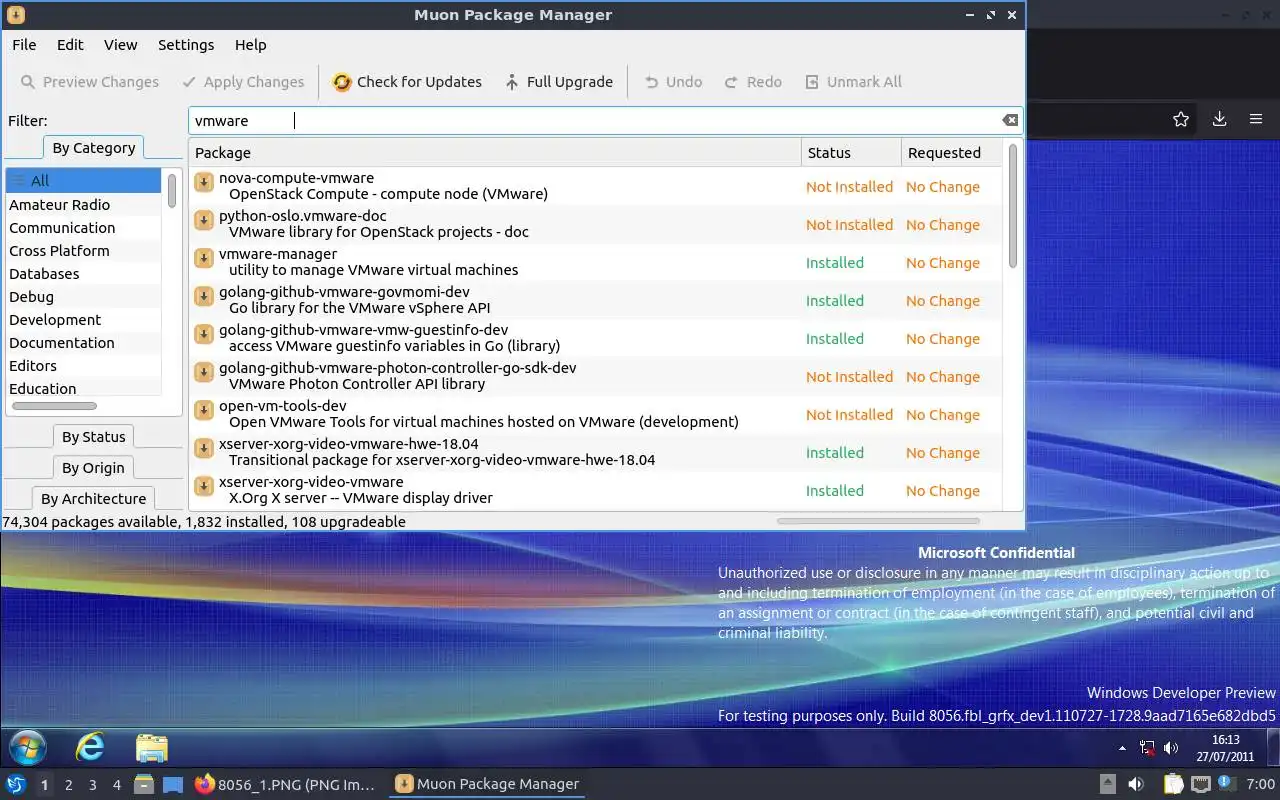1280x800 pixels.
Task: Select the Debug category
Action: (x=84, y=297)
